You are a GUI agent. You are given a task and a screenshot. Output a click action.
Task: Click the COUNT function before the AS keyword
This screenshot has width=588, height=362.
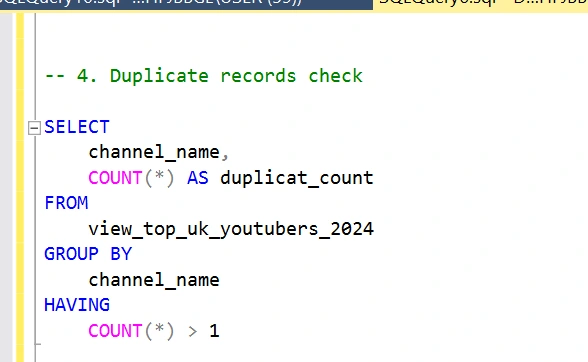click(115, 178)
